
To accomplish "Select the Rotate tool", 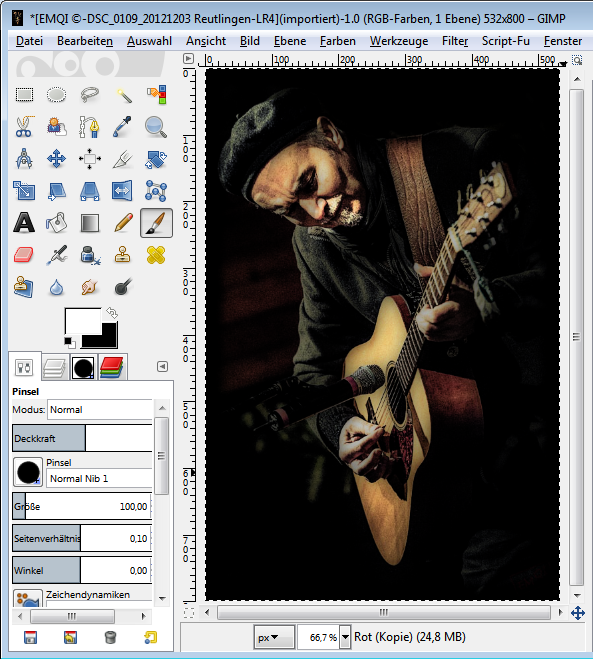I will click(156, 159).
